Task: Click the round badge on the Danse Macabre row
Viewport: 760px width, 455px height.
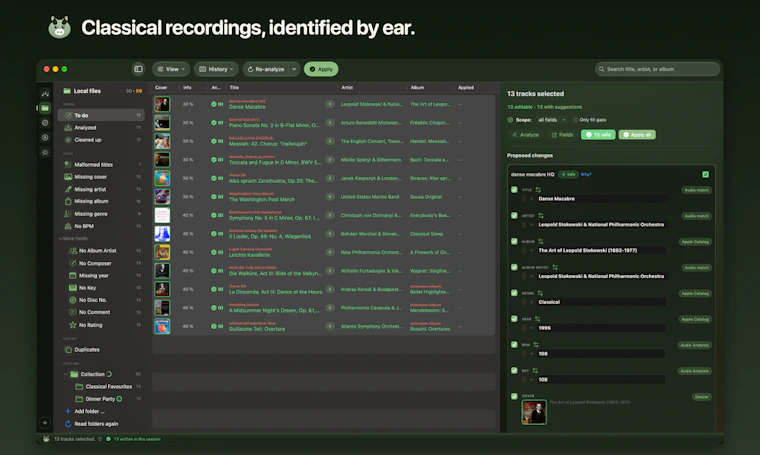Action: click(x=330, y=104)
